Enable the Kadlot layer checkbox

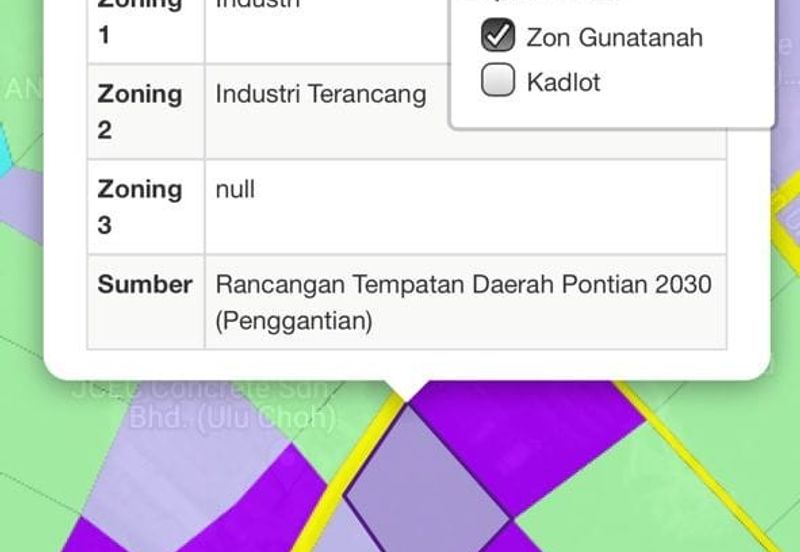point(497,81)
